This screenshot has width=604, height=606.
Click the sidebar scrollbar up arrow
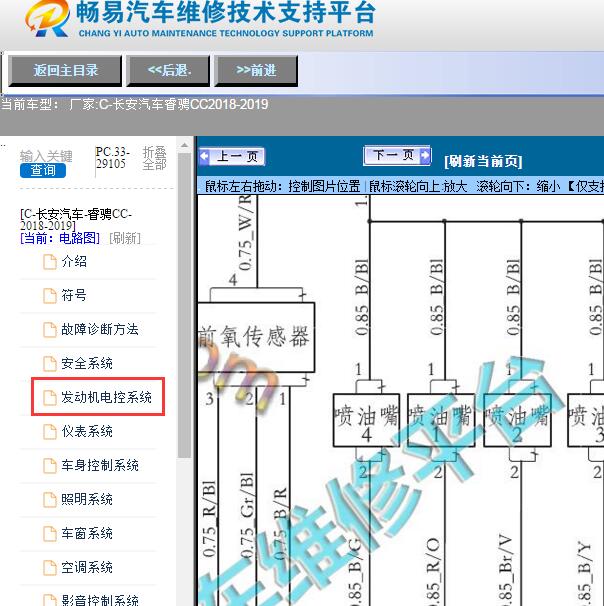pyautogui.click(x=184, y=145)
